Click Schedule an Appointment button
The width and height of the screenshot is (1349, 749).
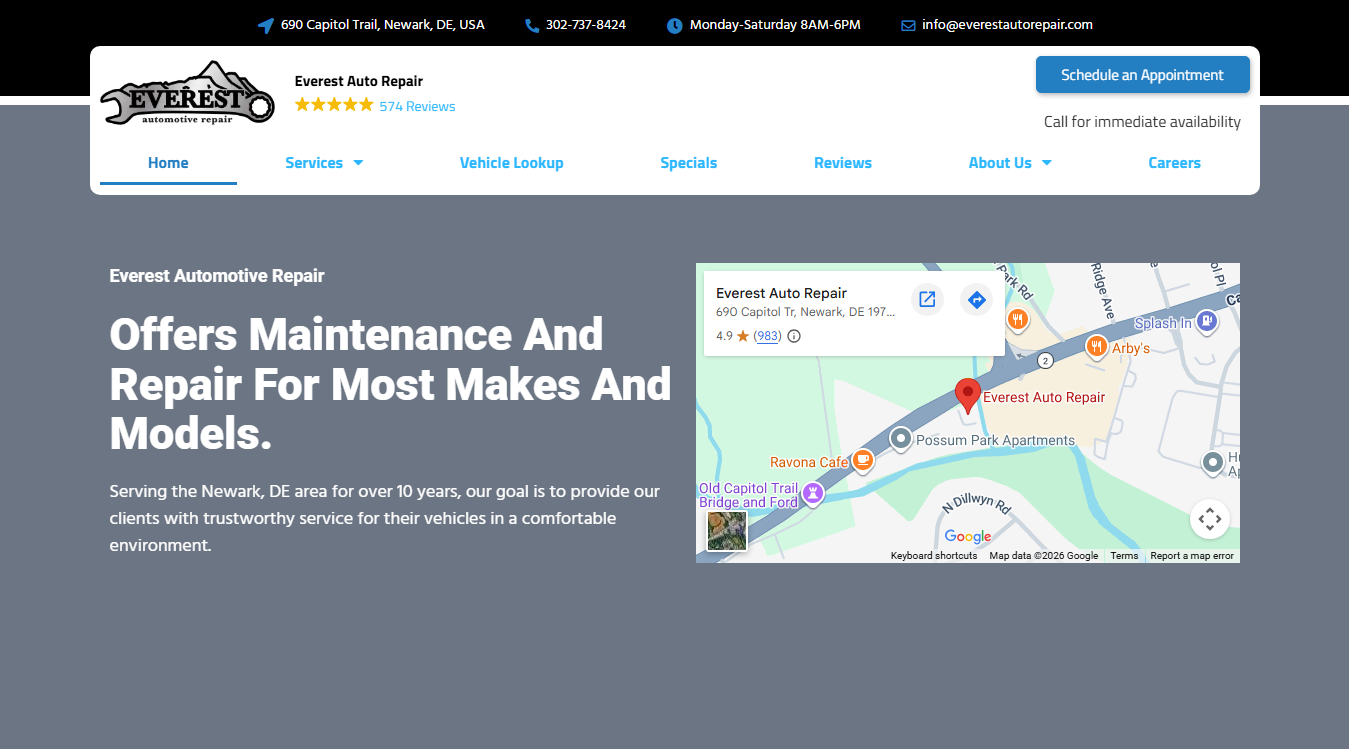[x=1143, y=75]
